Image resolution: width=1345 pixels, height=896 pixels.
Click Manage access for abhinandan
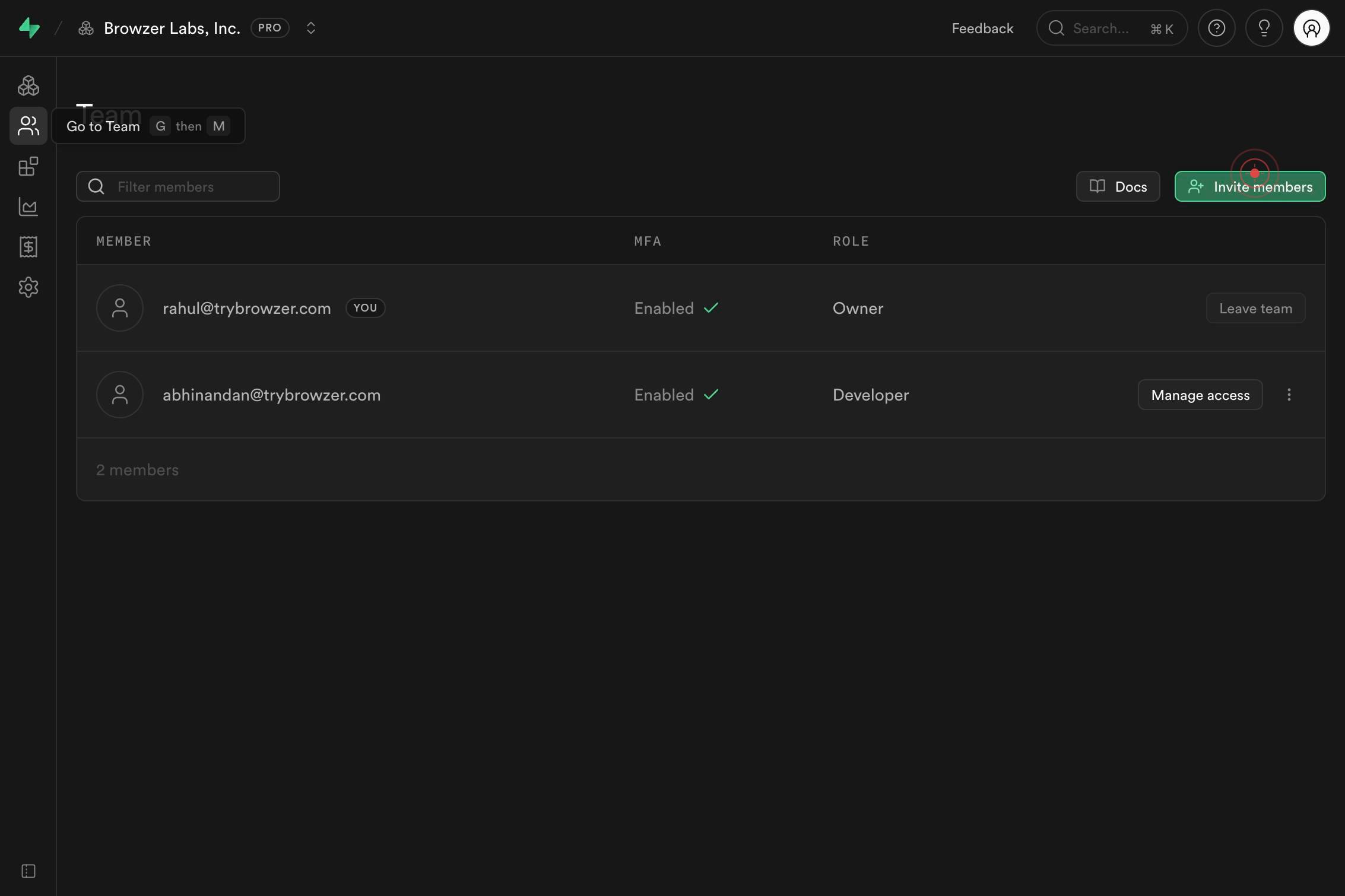[x=1200, y=395]
